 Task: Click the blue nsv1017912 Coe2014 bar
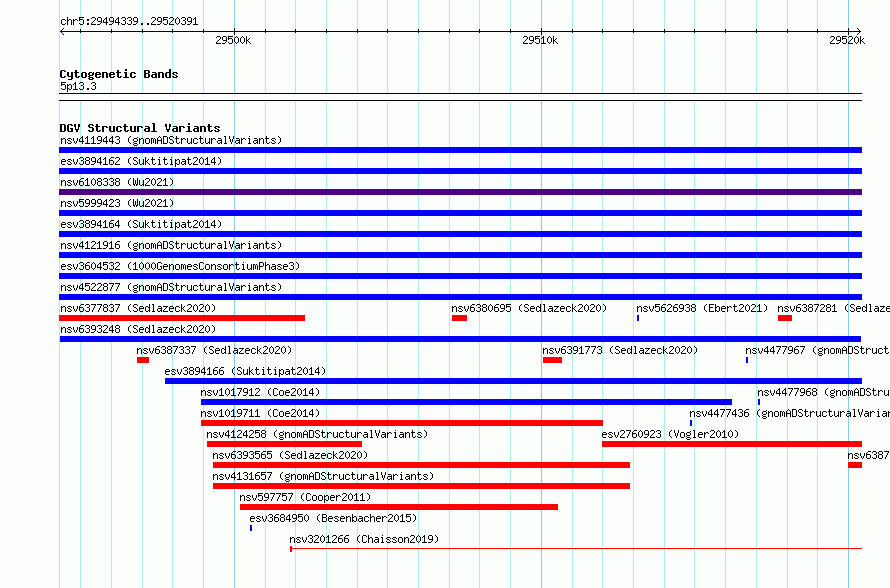pos(466,402)
